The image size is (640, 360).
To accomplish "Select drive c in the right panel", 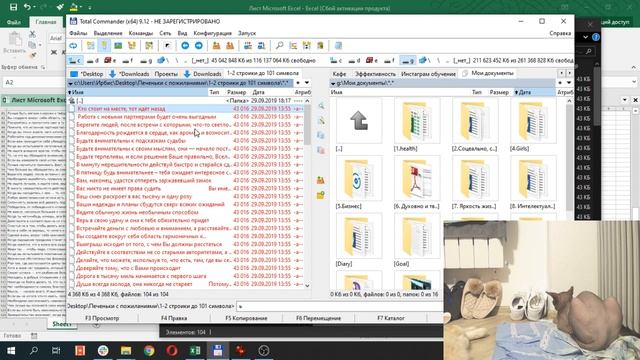I will (336, 60).
